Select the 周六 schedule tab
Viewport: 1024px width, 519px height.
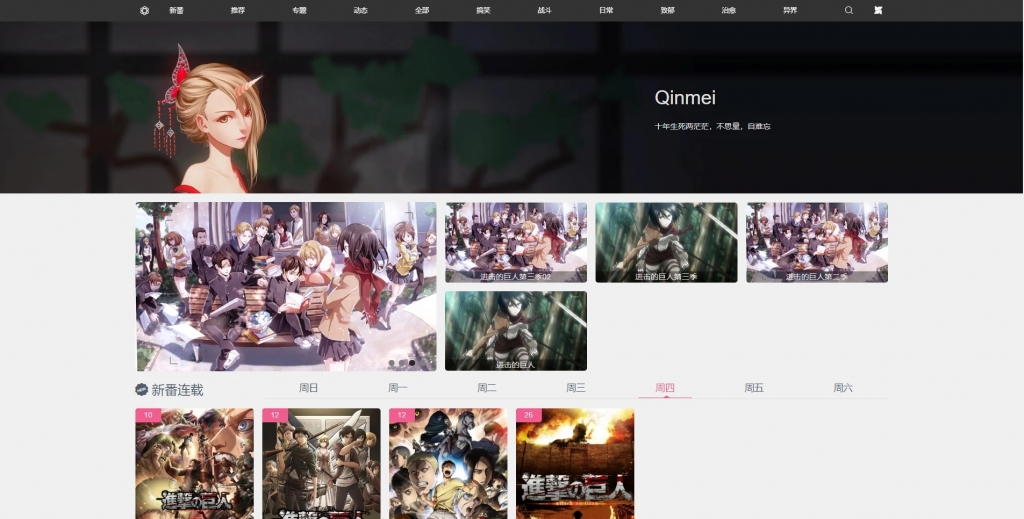(843, 388)
